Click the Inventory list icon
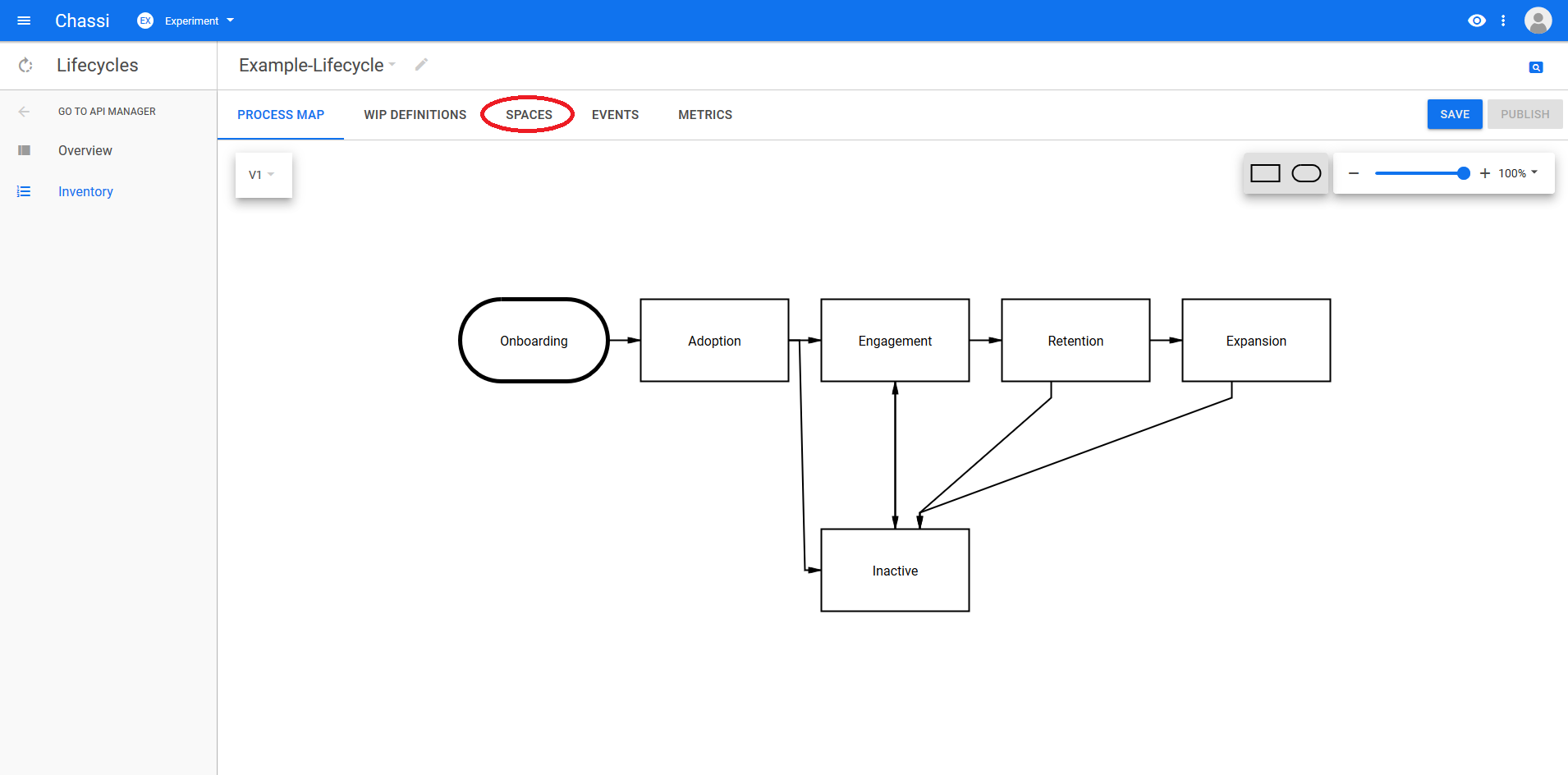 pyautogui.click(x=24, y=191)
